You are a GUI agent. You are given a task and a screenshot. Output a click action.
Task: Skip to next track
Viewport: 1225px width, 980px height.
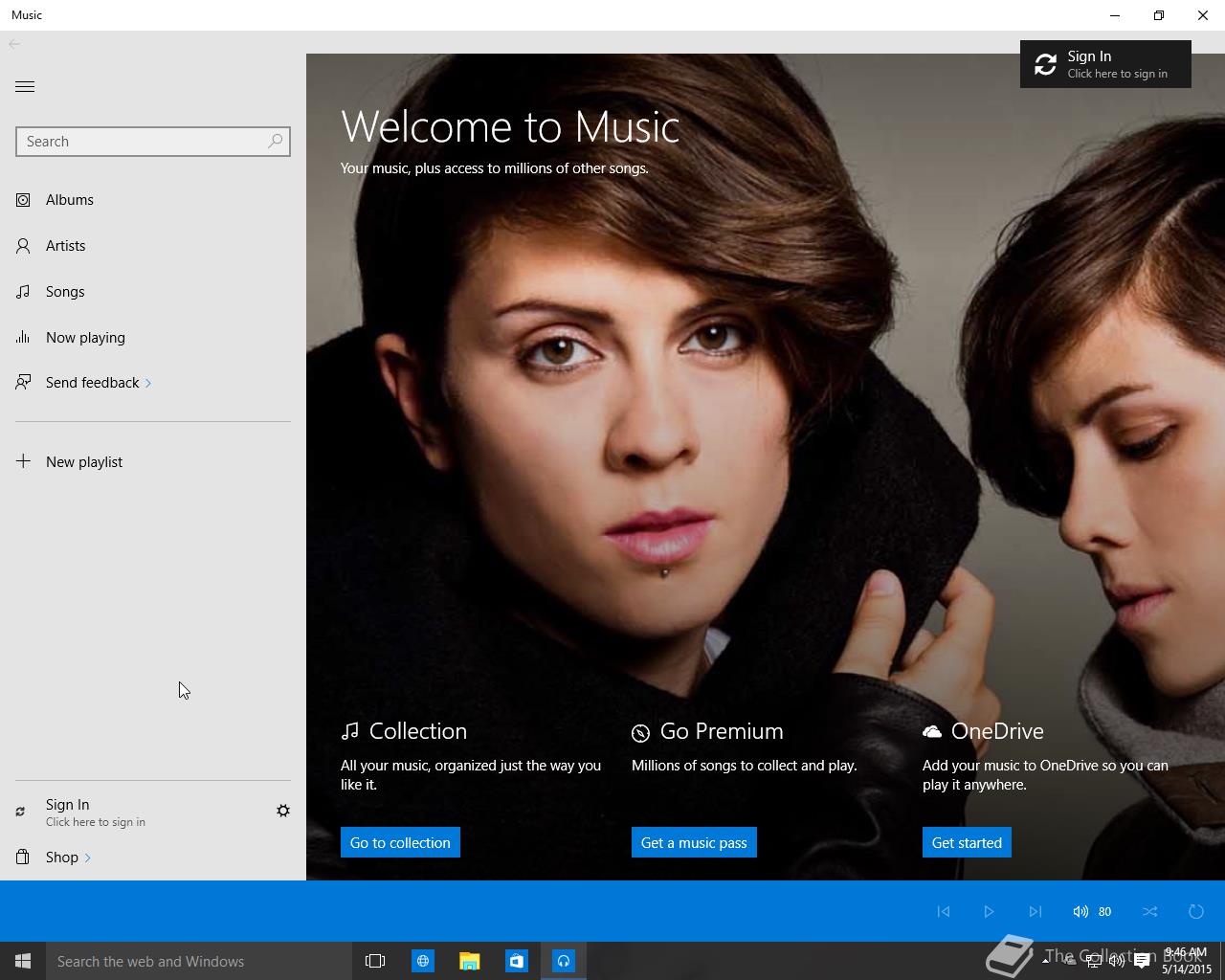[x=1035, y=911]
